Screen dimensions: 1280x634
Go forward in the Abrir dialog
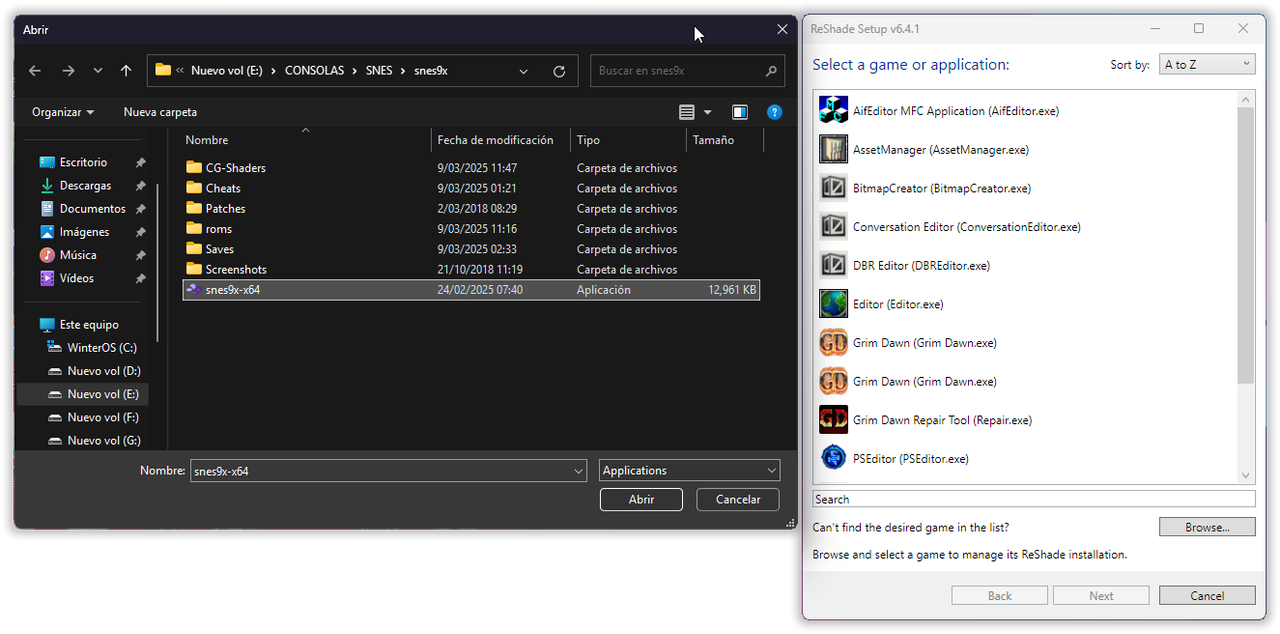click(x=68, y=71)
